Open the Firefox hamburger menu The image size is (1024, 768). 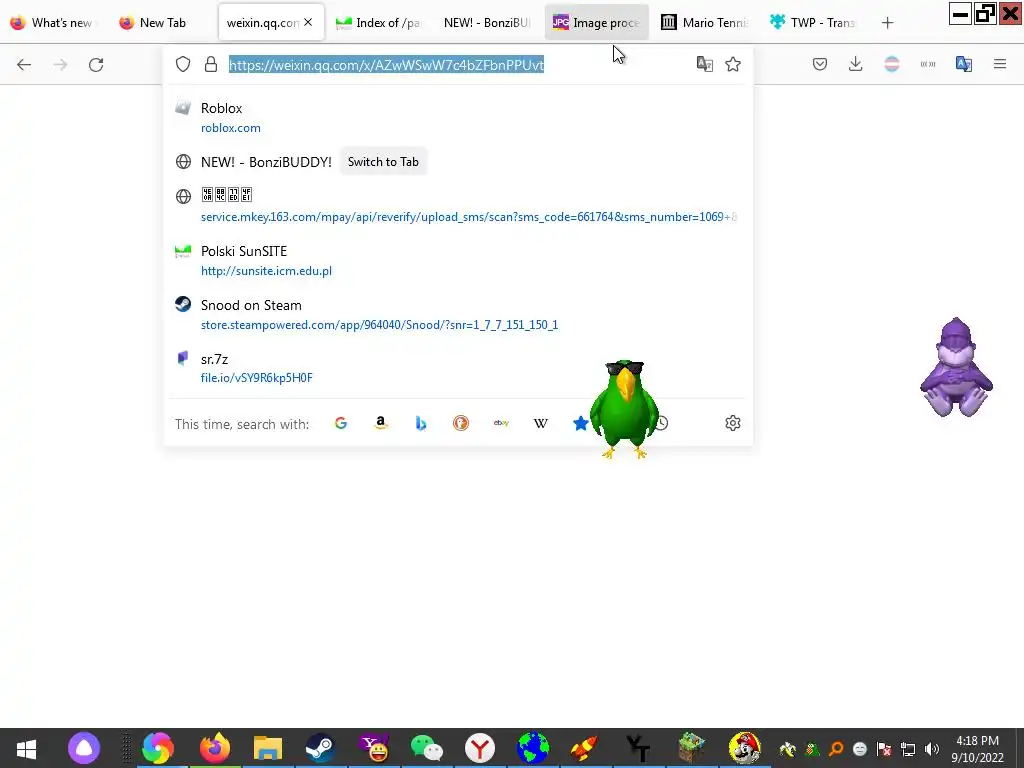1000,64
